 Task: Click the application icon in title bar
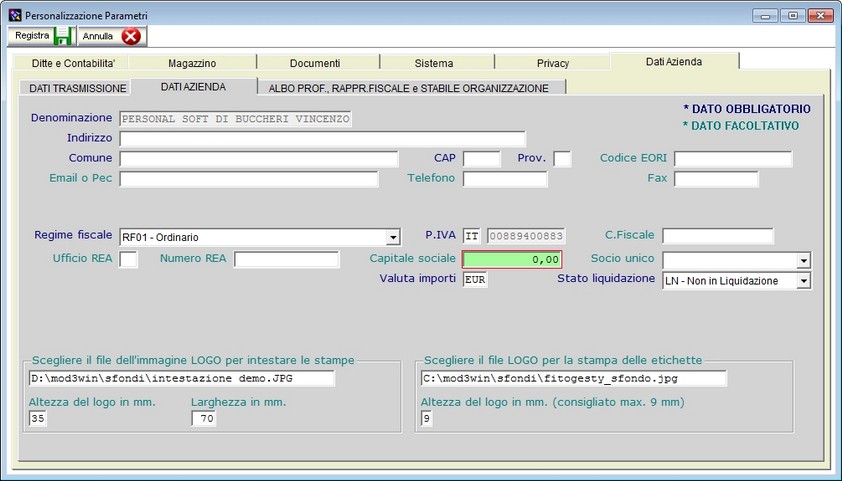16,15
